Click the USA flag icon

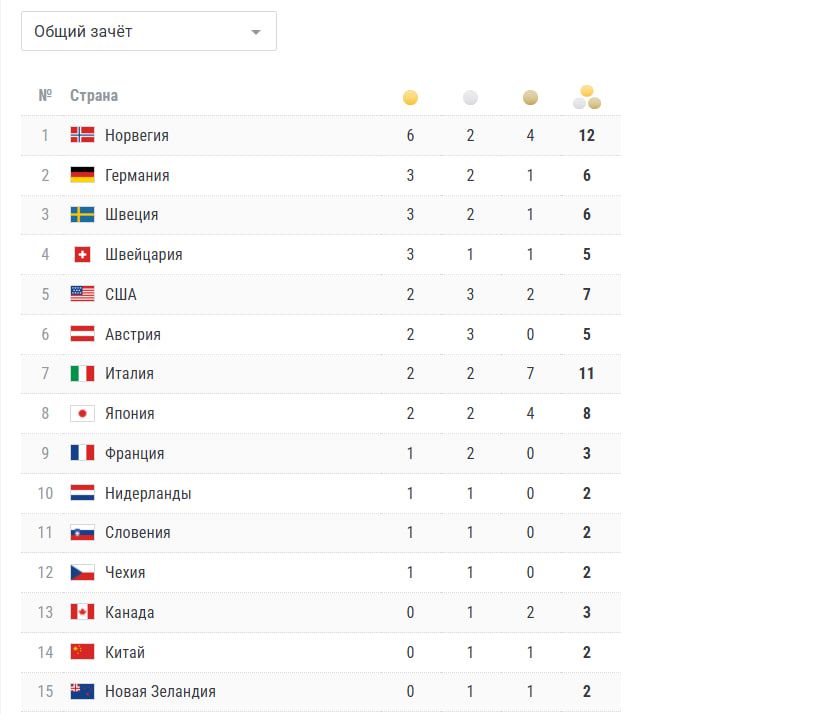[x=82, y=294]
